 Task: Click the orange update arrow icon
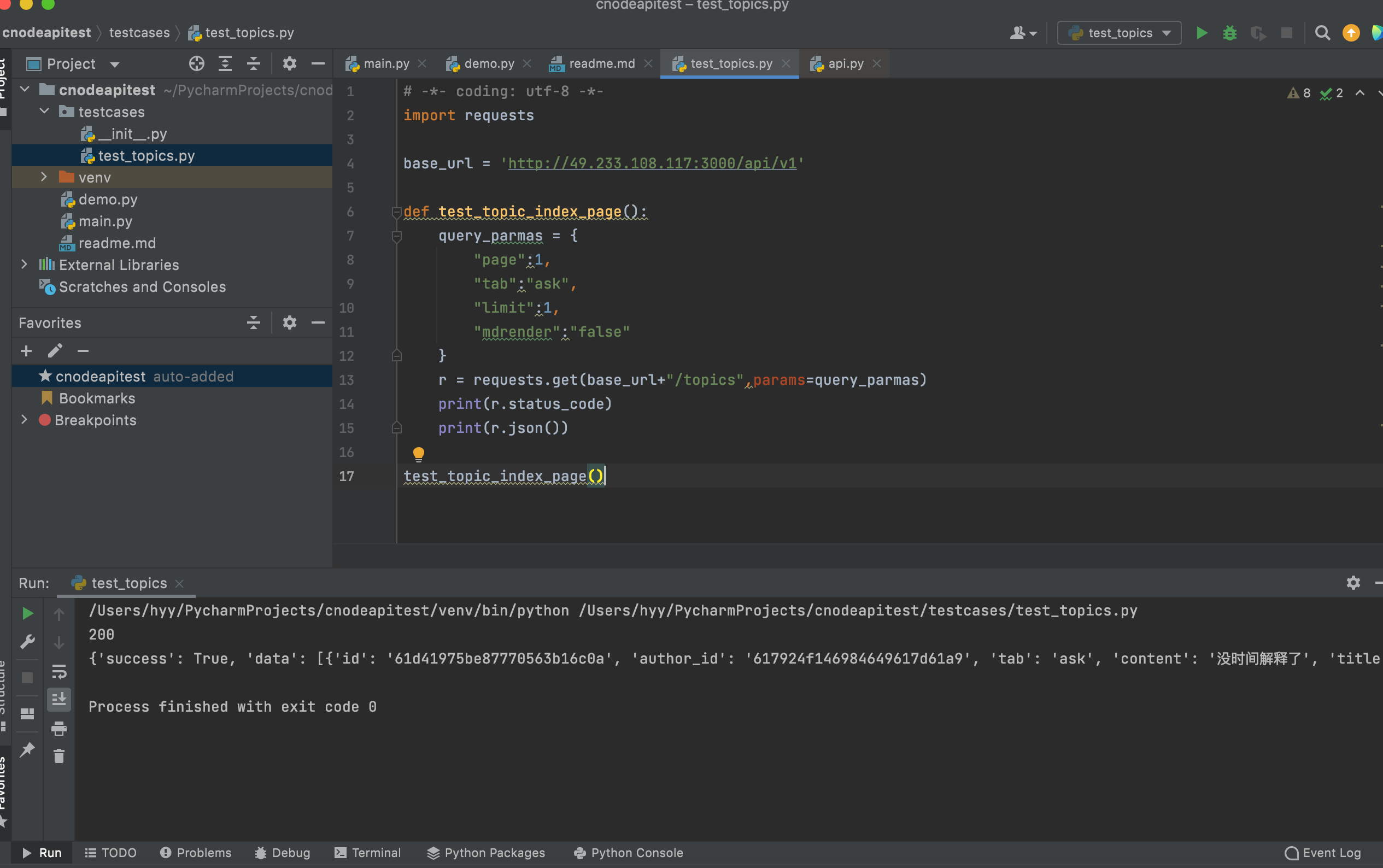click(x=1351, y=33)
